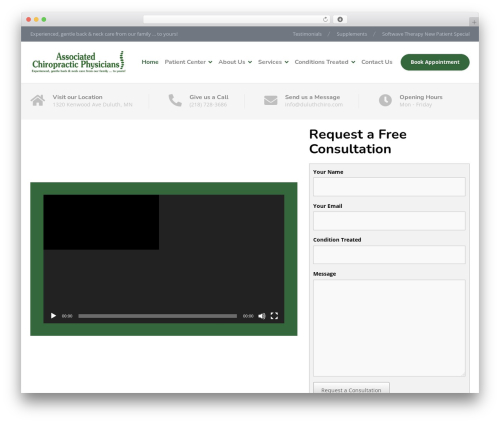Viewport: 500px width, 423px height.
Task: Click the phone icon beside Give us a Call
Action: point(175,100)
